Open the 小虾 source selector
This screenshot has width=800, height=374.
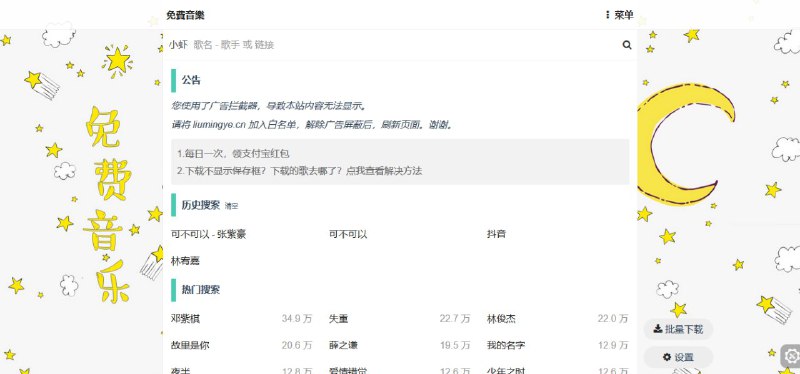point(179,45)
